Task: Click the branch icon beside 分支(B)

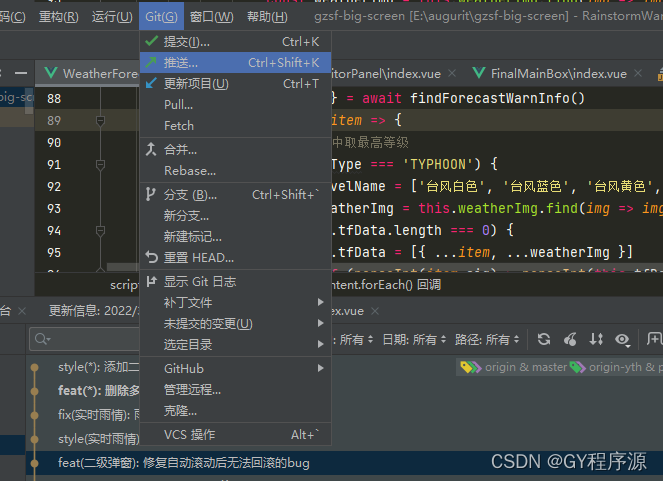Action: tap(151, 194)
